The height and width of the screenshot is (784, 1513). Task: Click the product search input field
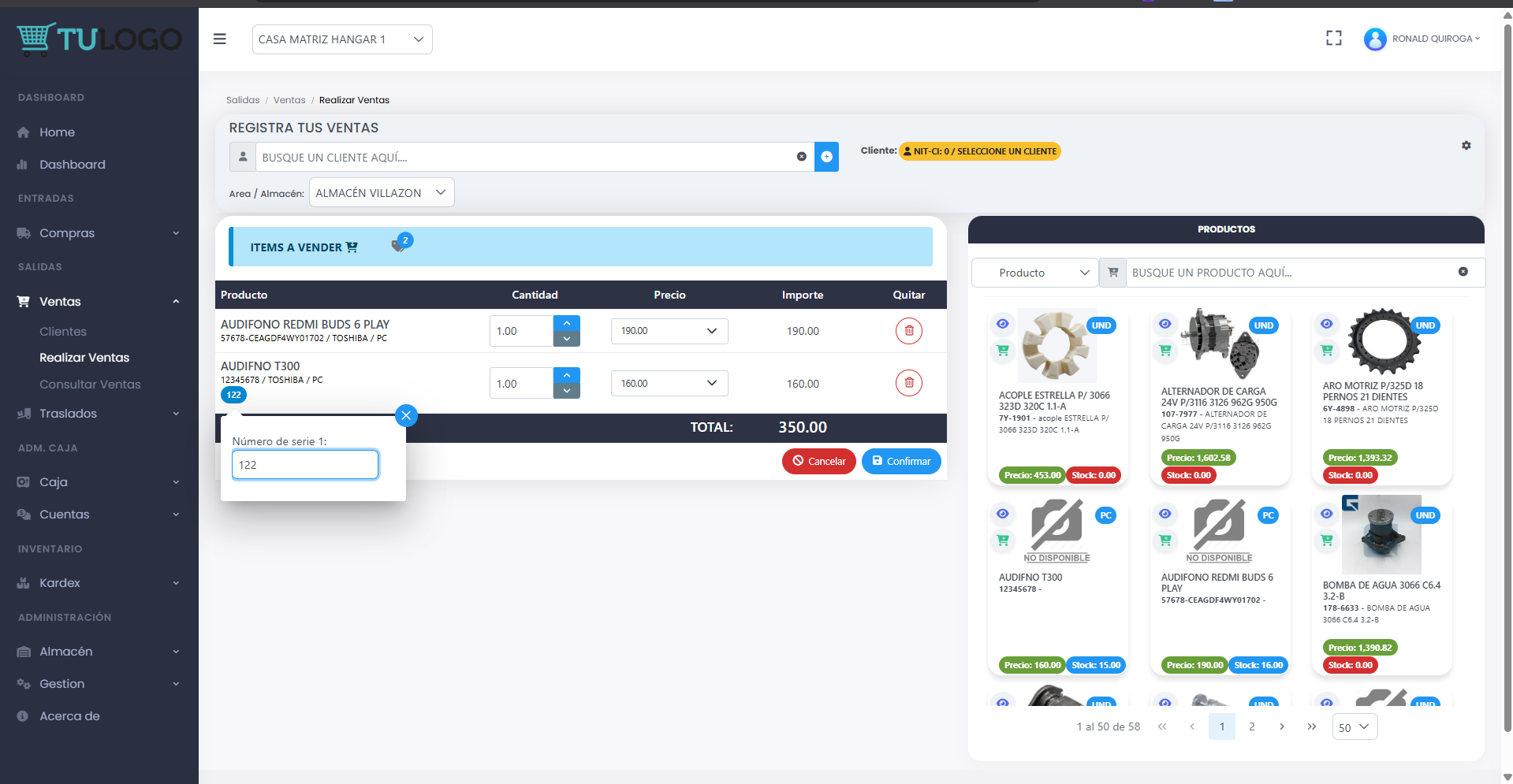[x=1291, y=273]
